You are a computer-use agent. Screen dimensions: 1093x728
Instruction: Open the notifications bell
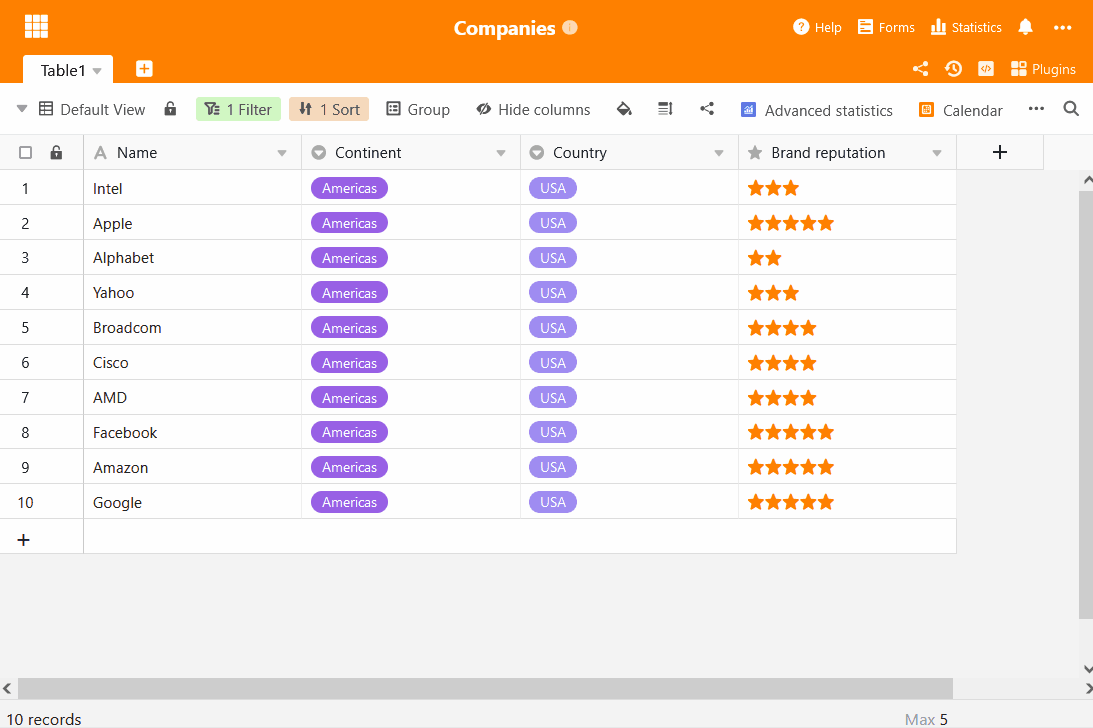click(x=1025, y=27)
